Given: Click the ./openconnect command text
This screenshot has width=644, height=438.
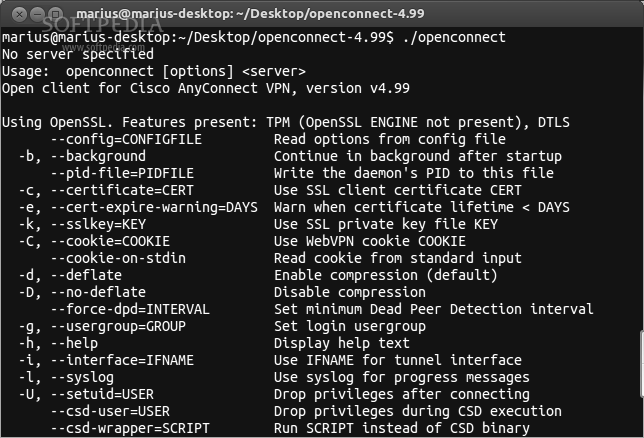Looking at the screenshot, I should click(x=454, y=37).
